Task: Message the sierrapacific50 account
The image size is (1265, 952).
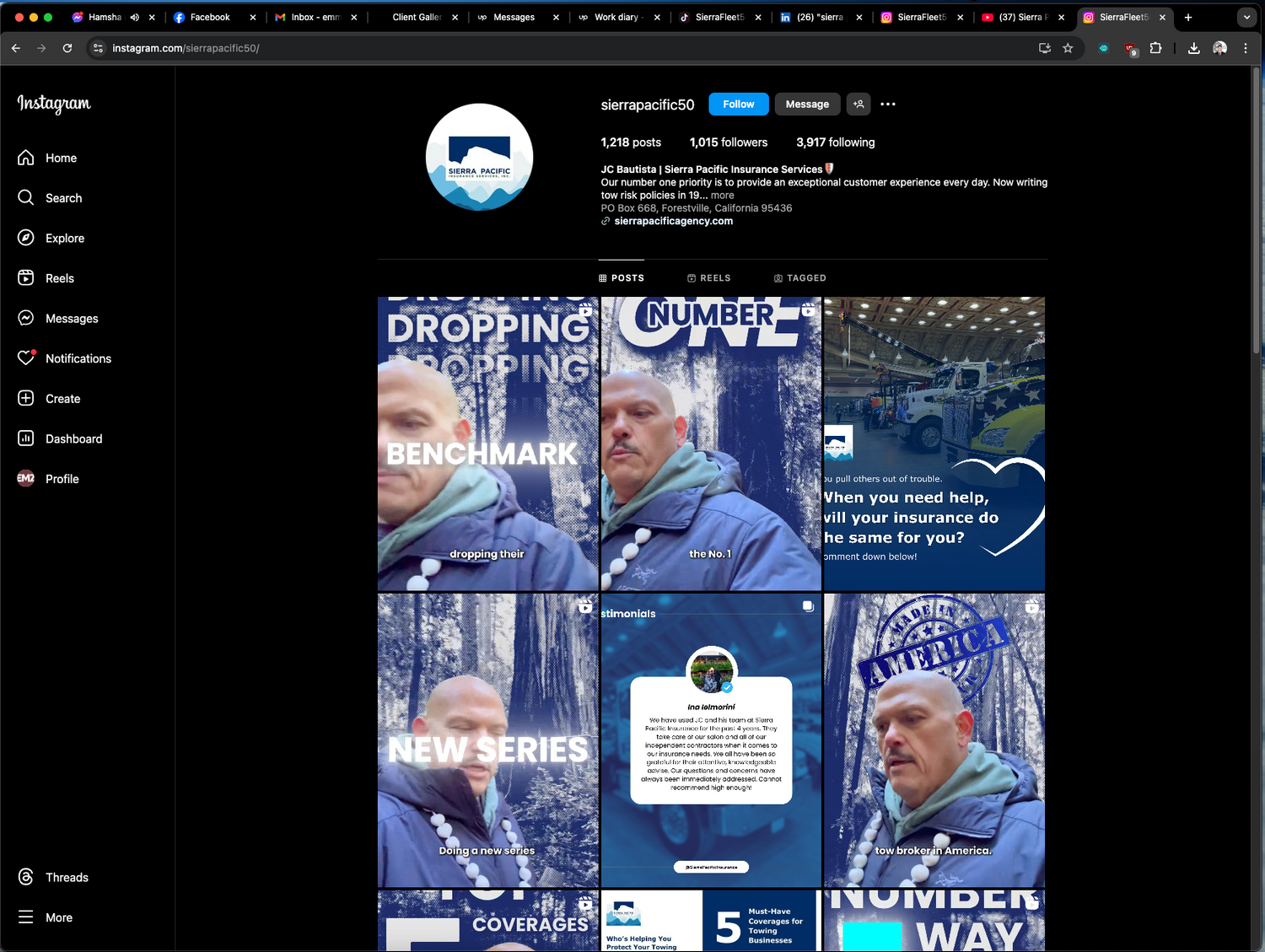Action: [807, 104]
